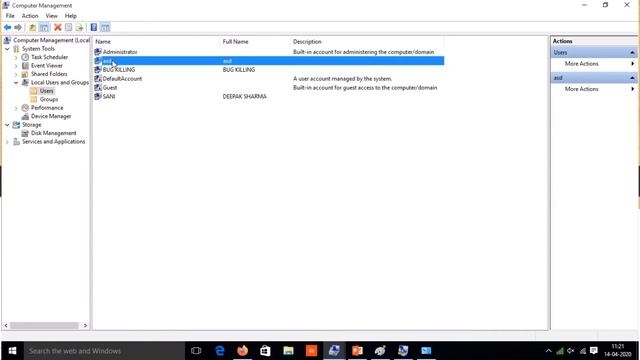Image resolution: width=640 pixels, height=360 pixels.
Task: Click scroll-right arrow of tree scrollbar
Action: pyautogui.click(x=85, y=326)
